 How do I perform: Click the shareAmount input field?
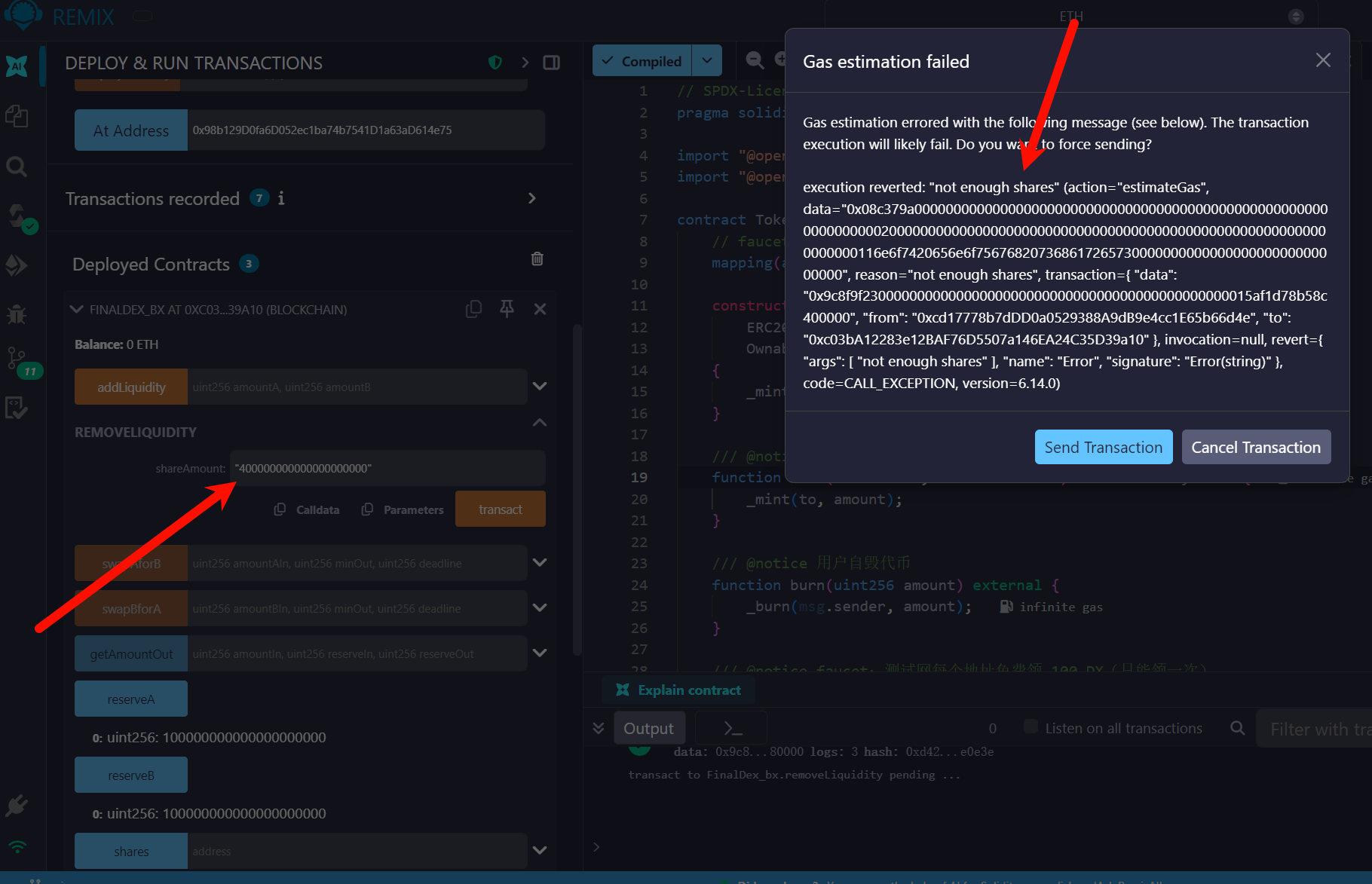tap(387, 469)
